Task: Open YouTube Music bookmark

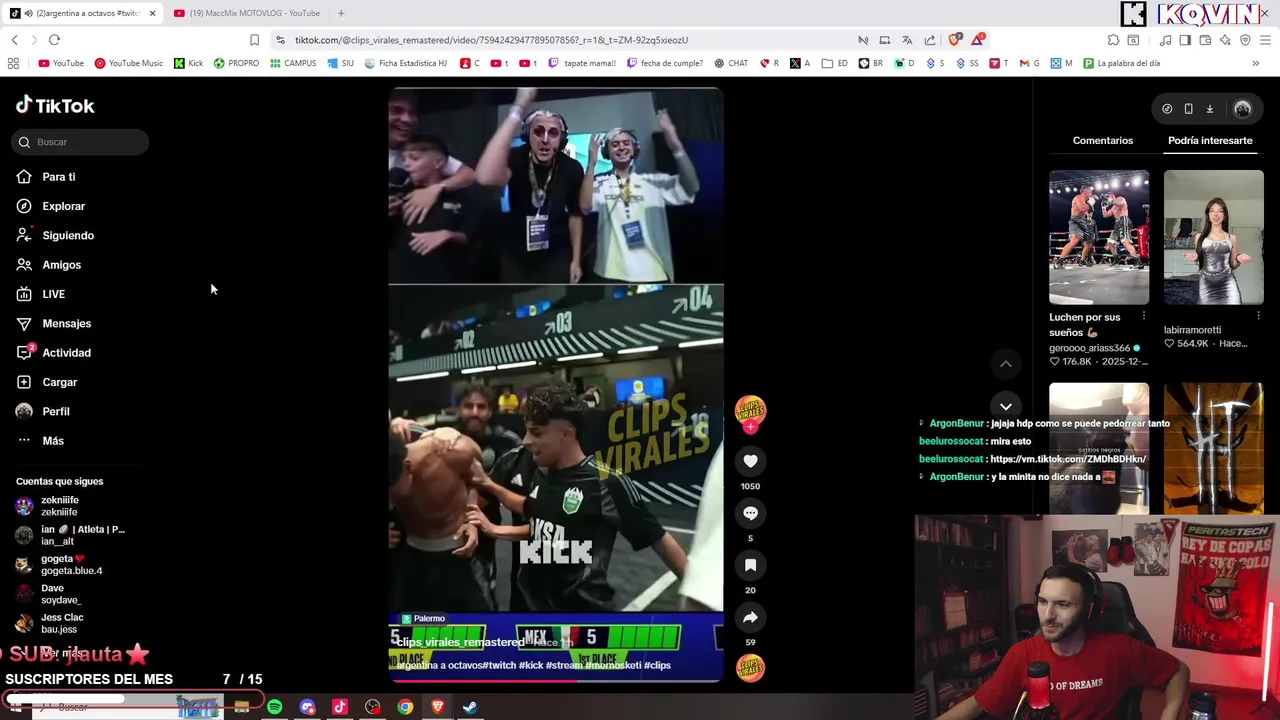Action: [128, 63]
